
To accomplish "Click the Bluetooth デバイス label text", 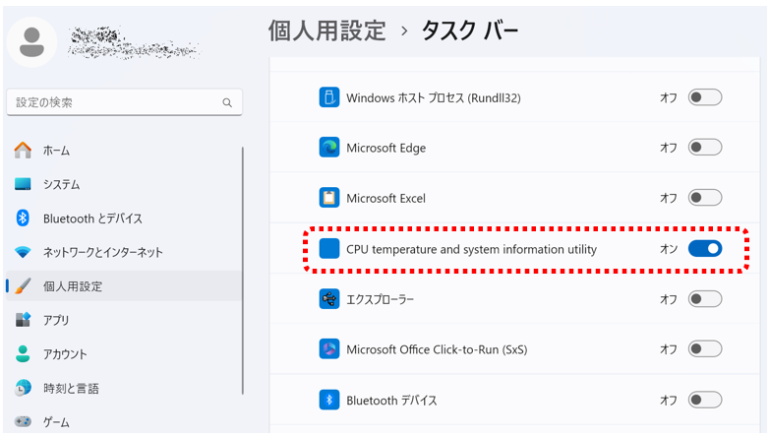I will pyautogui.click(x=391, y=400).
